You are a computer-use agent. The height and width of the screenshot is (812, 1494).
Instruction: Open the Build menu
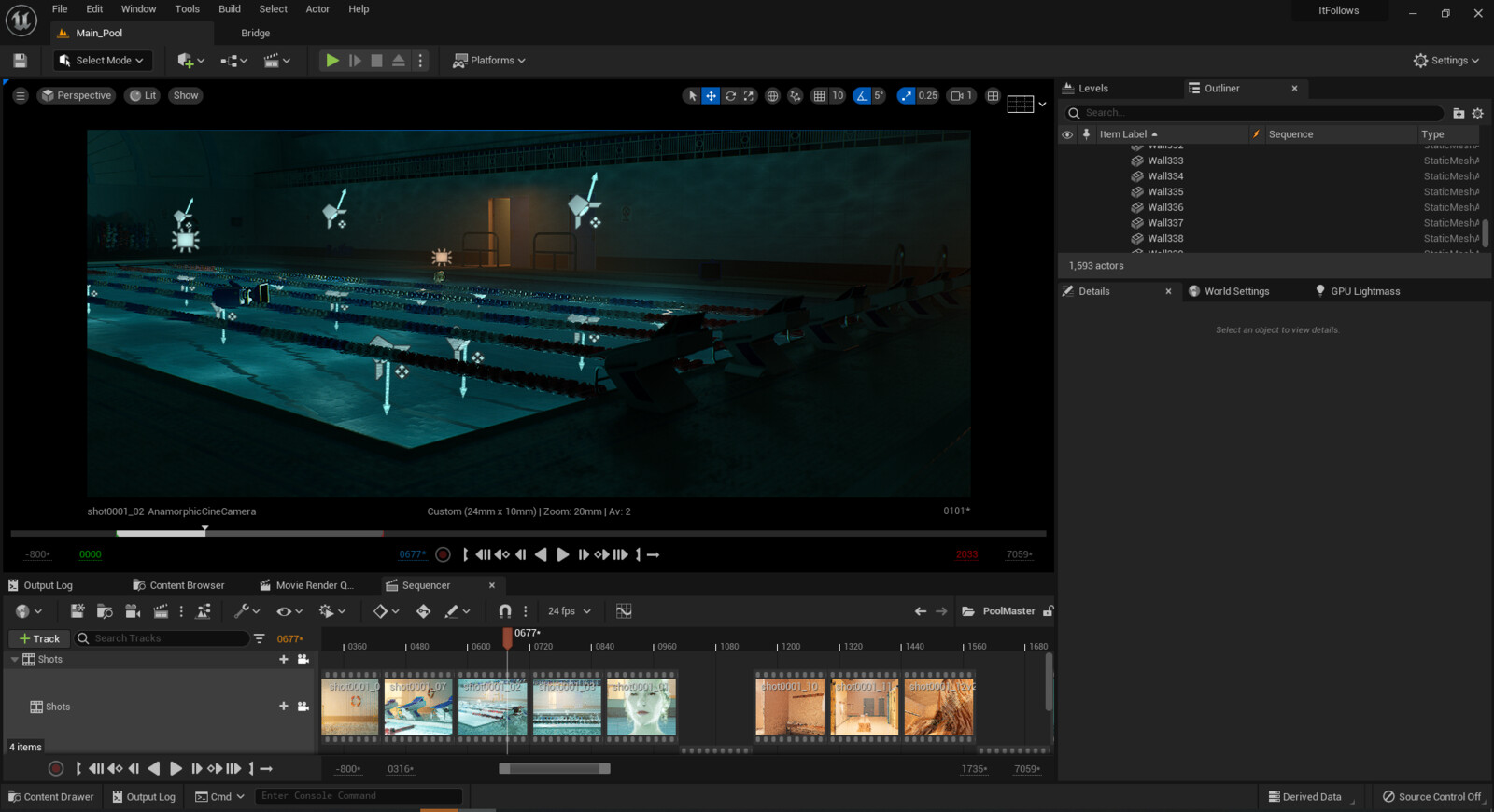click(x=230, y=9)
